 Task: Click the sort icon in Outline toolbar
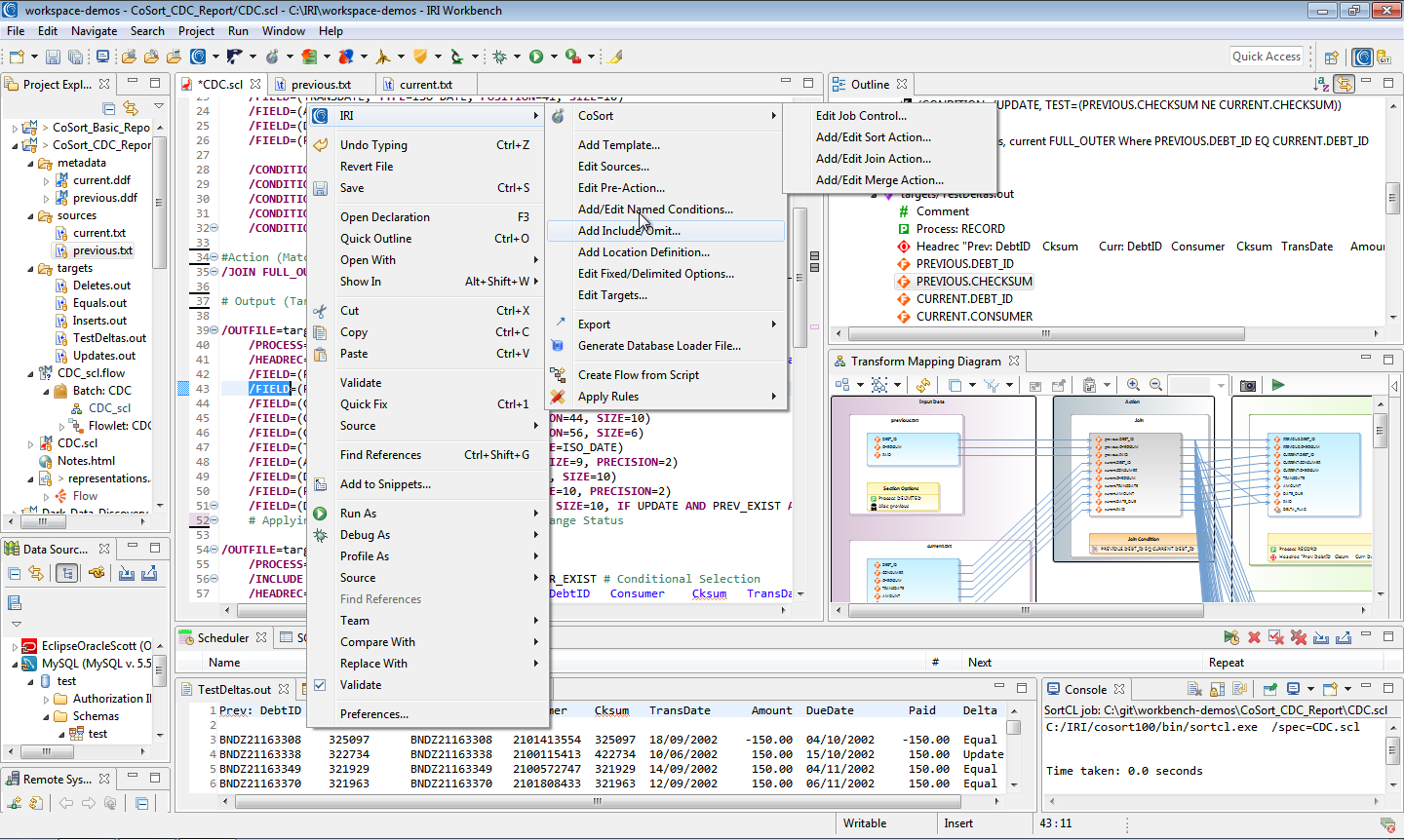(1321, 85)
